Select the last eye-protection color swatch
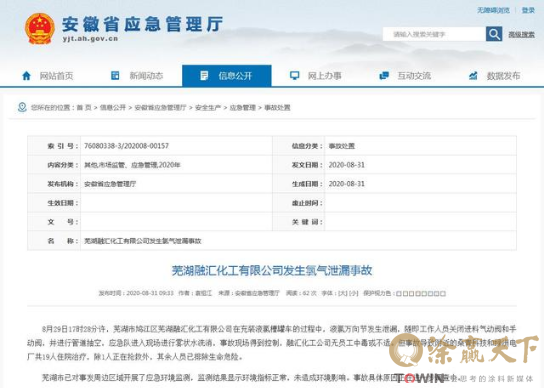544x388 pixels. point(443,294)
